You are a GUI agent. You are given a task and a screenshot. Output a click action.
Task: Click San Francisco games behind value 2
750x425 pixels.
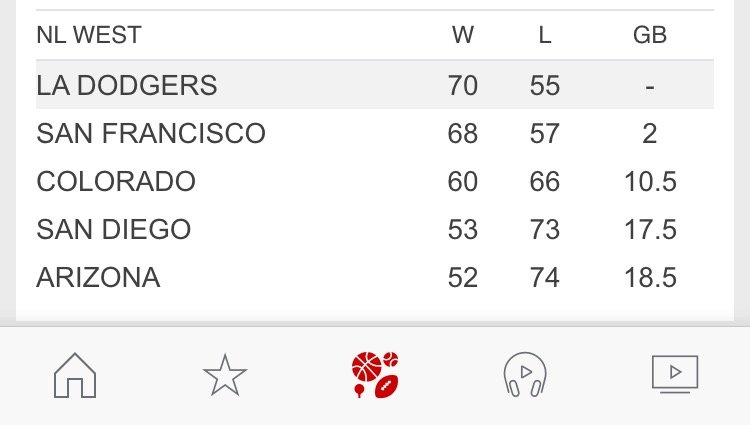tap(650, 133)
